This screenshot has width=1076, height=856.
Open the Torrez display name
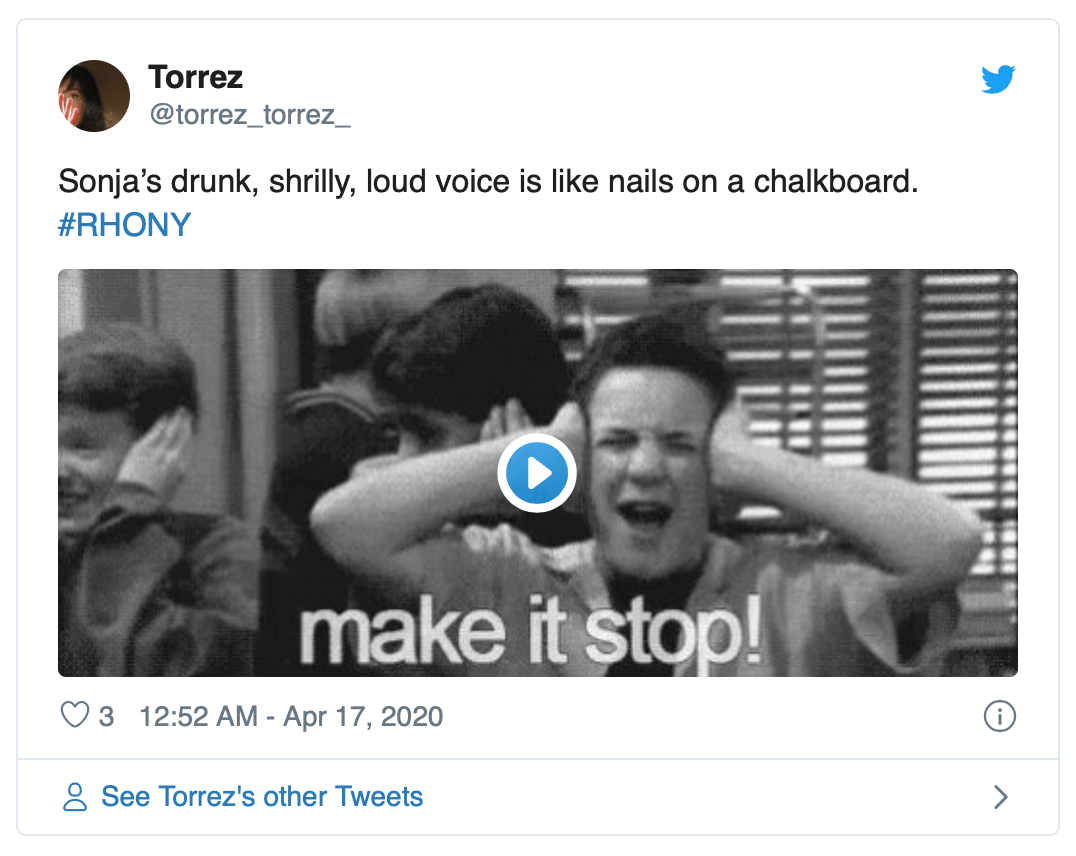coord(195,77)
